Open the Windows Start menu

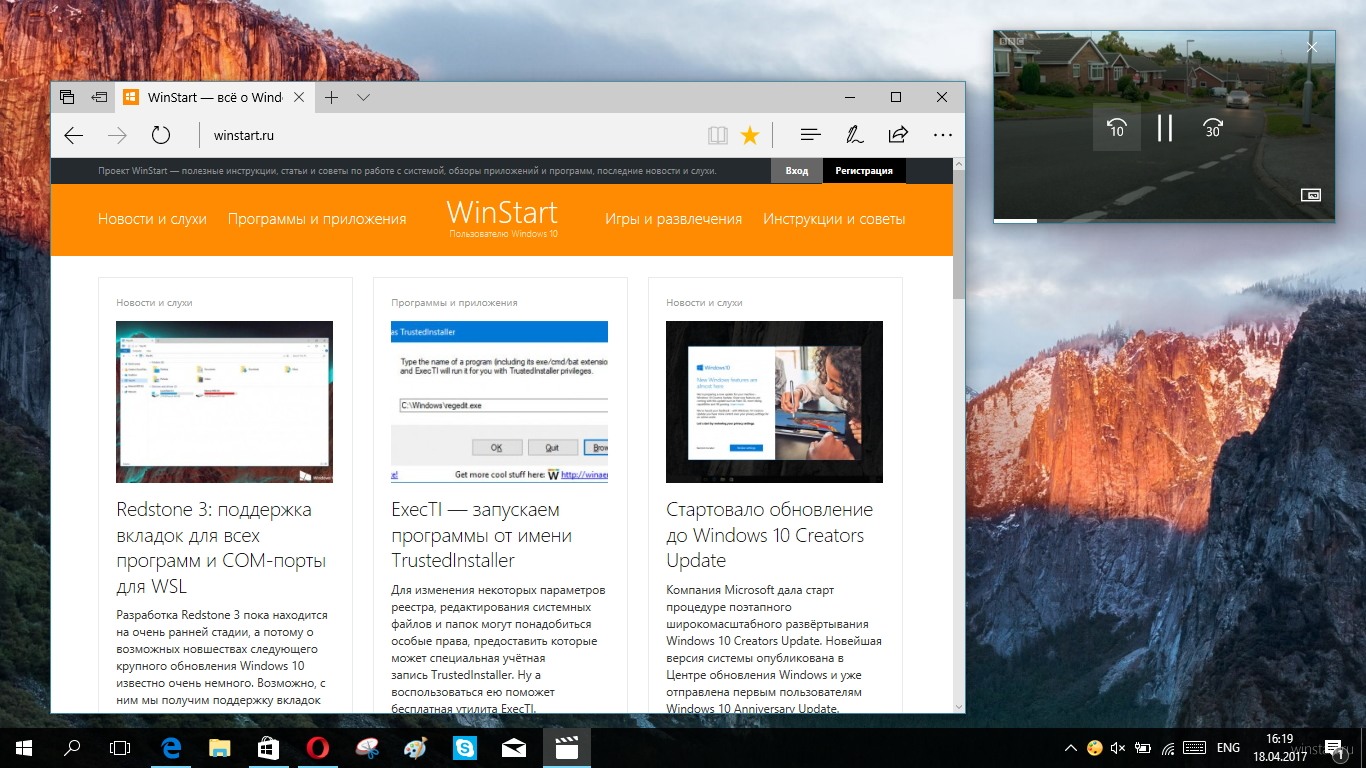pos(24,747)
